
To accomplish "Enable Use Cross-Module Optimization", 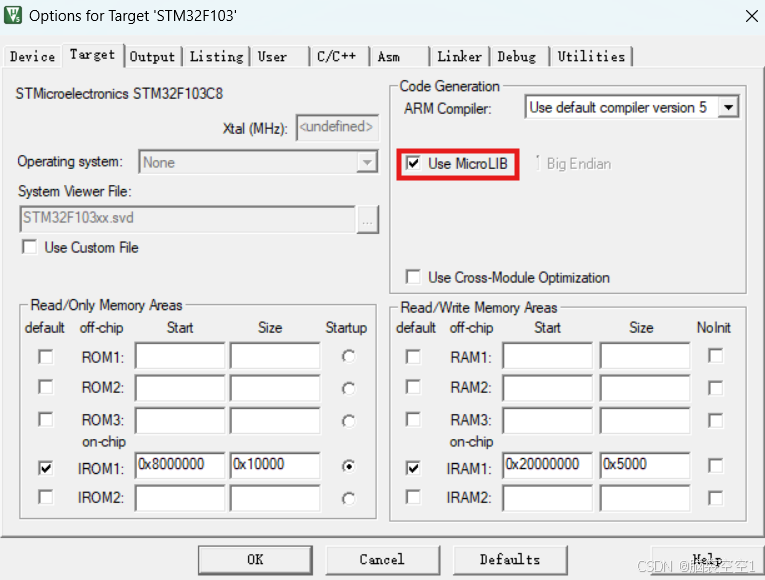I will pyautogui.click(x=413, y=277).
